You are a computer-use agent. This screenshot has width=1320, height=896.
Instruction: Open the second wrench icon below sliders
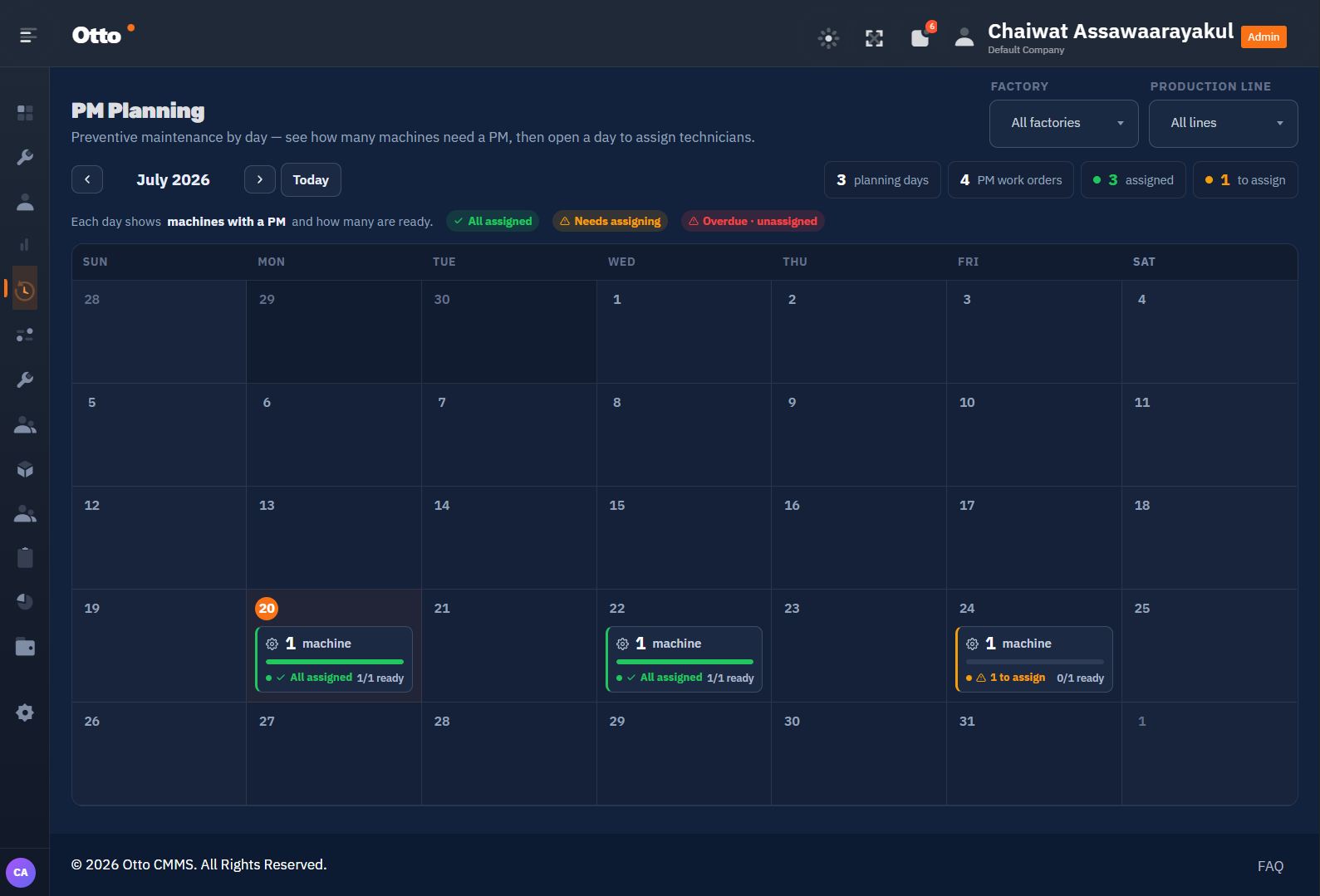tap(25, 380)
